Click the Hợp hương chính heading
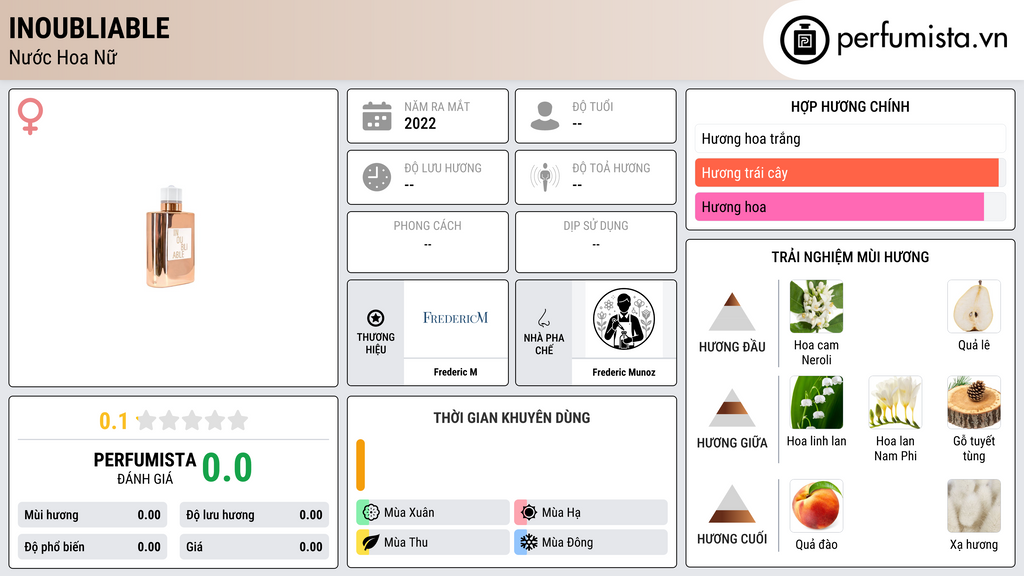 click(x=850, y=106)
